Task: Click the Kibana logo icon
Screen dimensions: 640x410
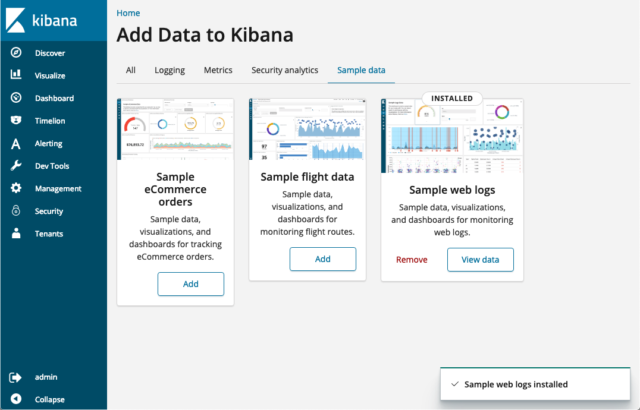Action: tap(15, 20)
